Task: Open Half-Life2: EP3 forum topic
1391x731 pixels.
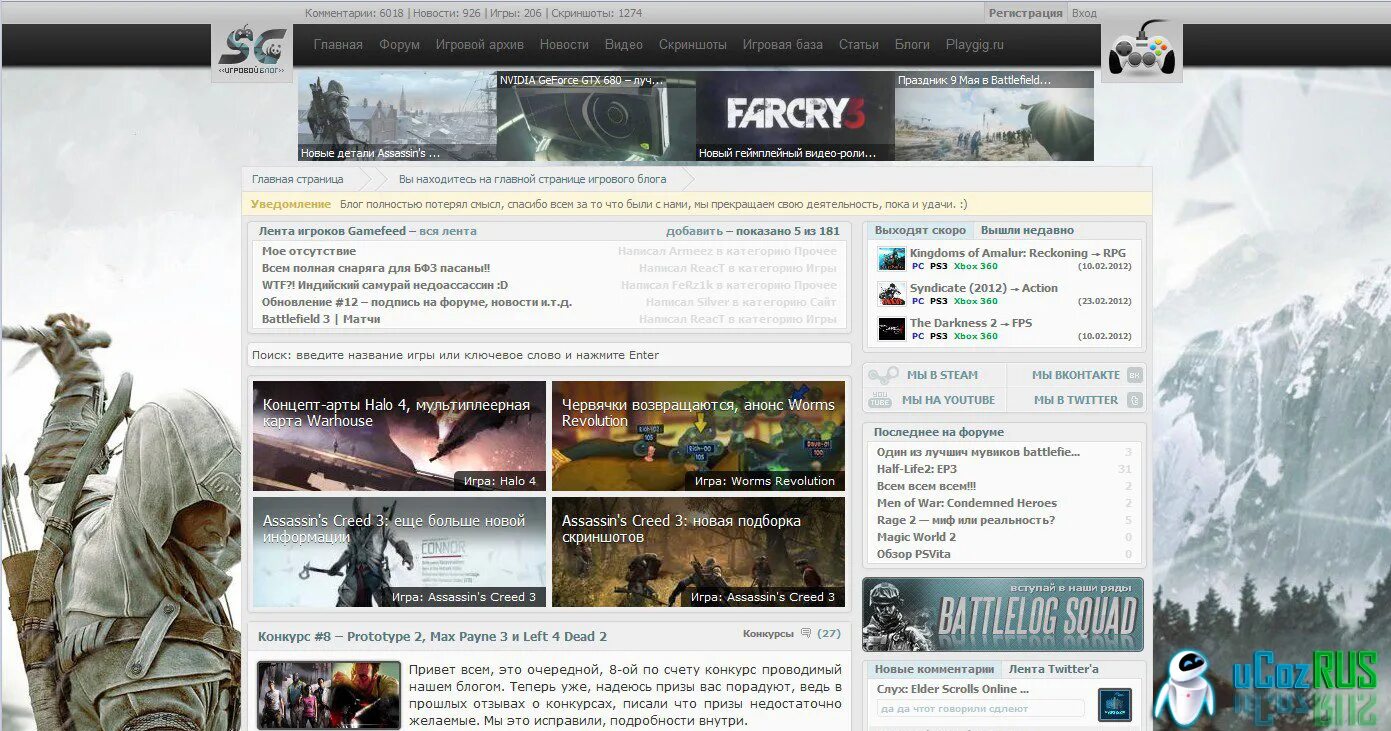Action: point(917,469)
